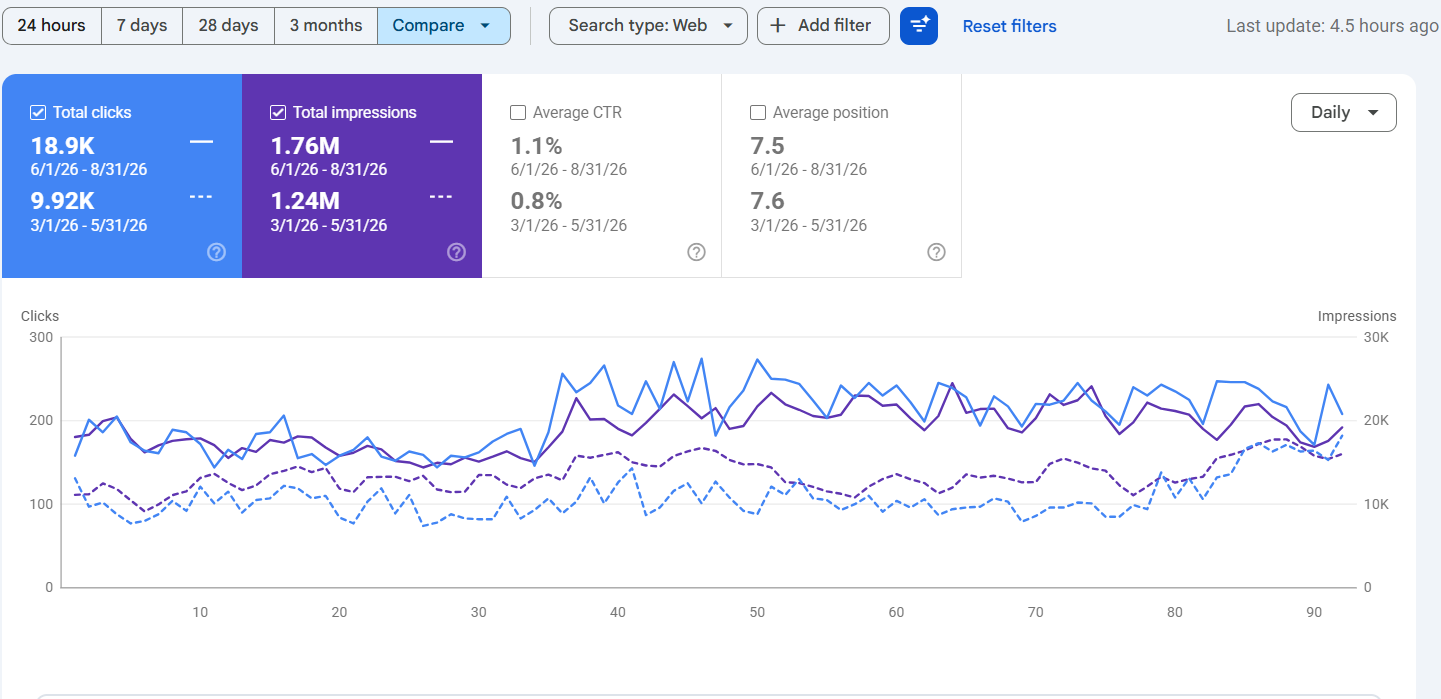1441x699 pixels.
Task: Click the 1.76M total impressions value
Action: pos(305,147)
